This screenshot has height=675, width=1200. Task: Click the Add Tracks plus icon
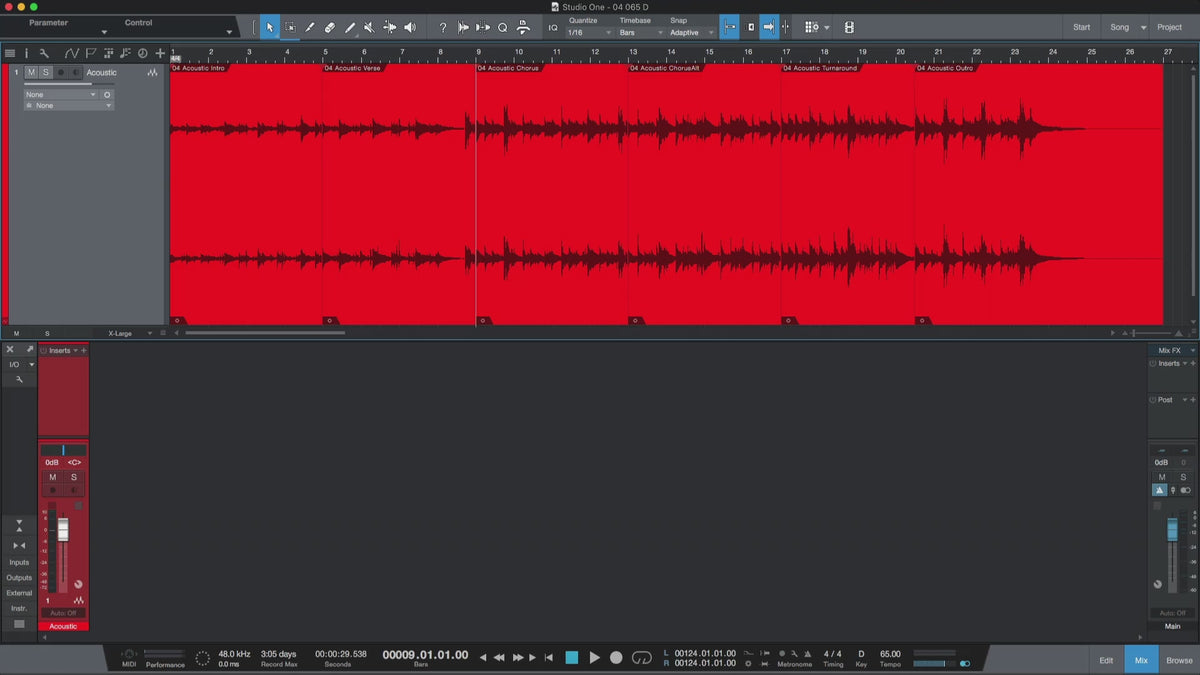pyautogui.click(x=159, y=53)
